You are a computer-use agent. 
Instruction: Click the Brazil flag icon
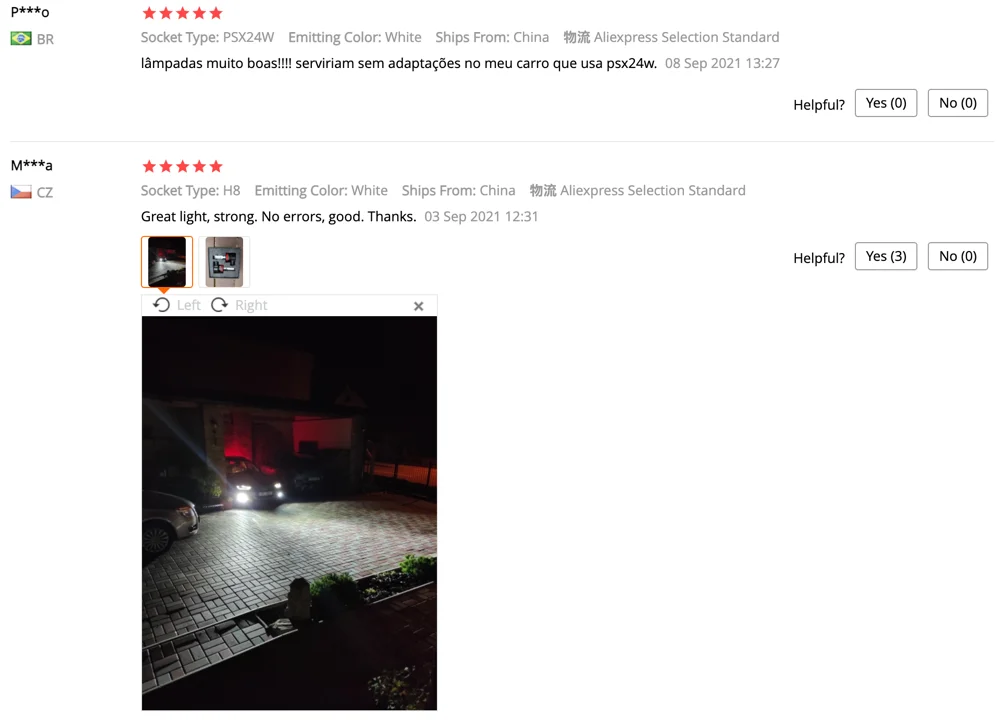coord(21,39)
